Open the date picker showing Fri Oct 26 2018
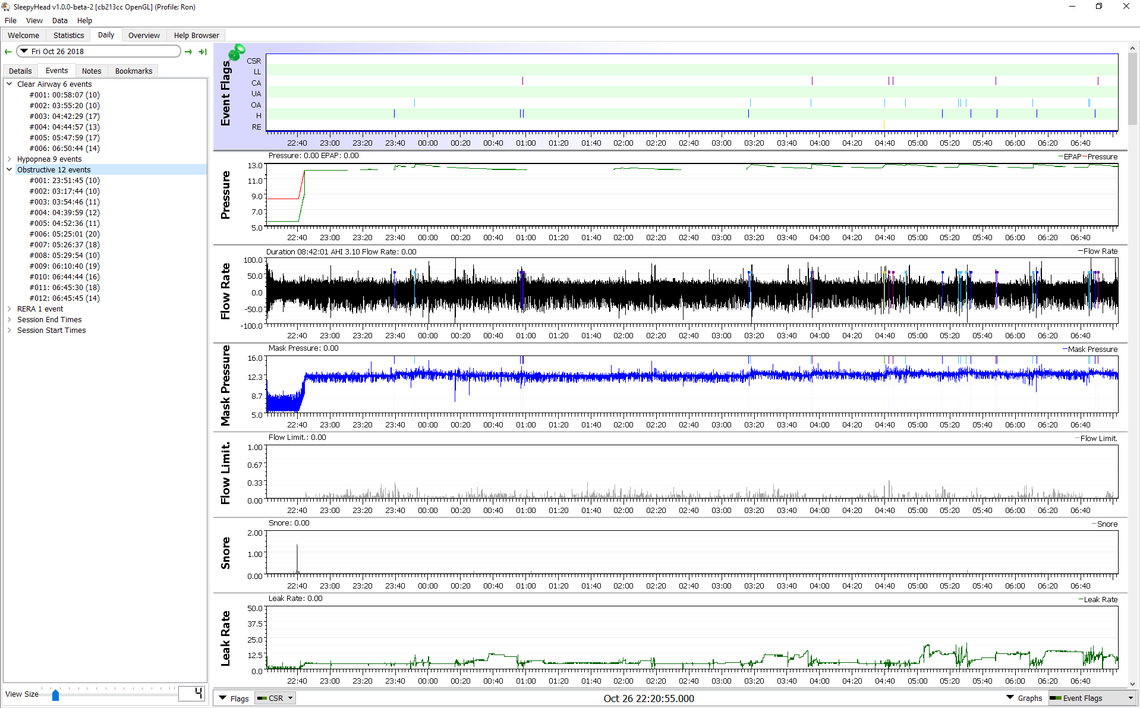Screen dimensions: 1140x708 click(98, 52)
